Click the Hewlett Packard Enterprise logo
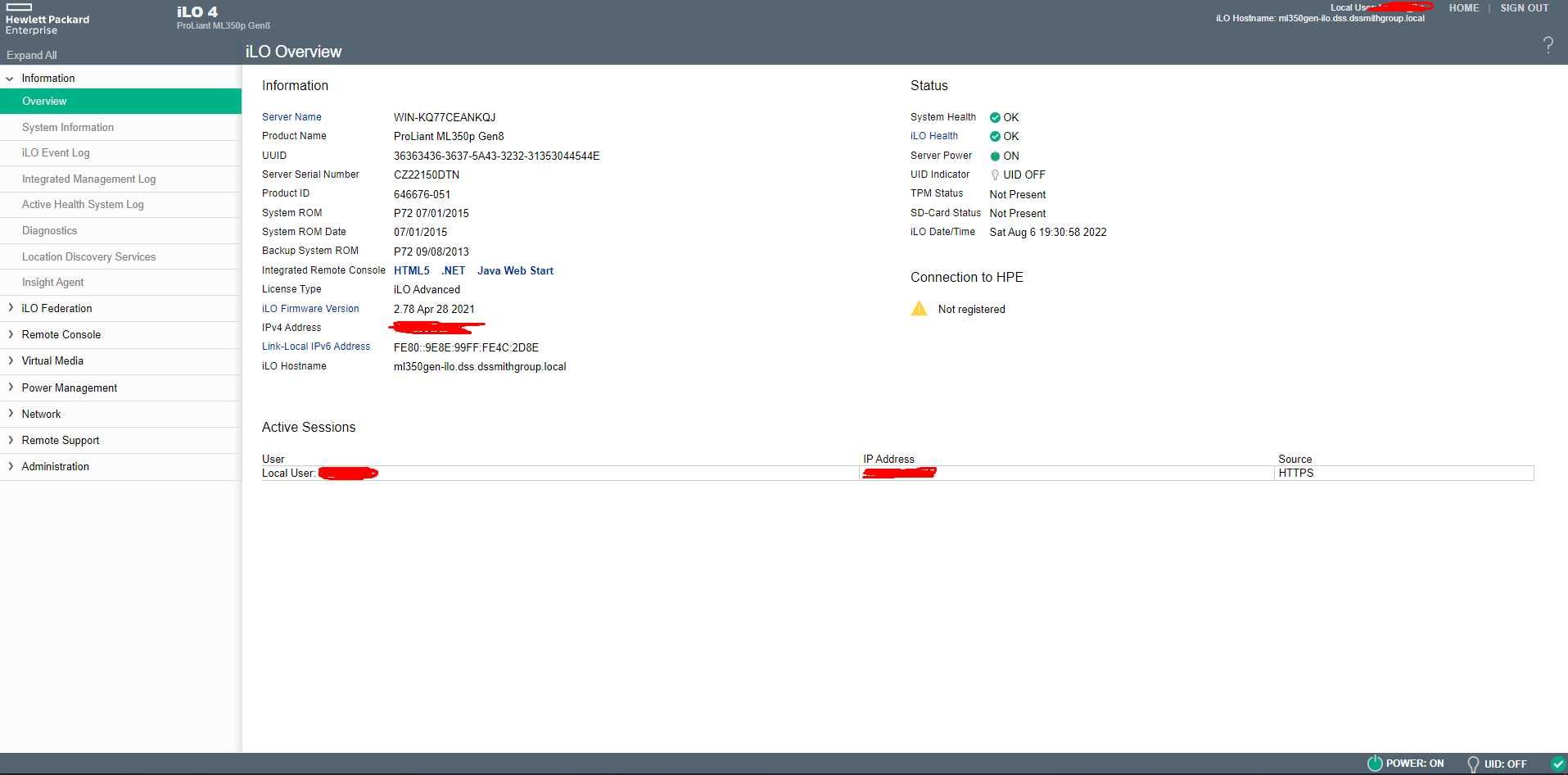 (47, 19)
